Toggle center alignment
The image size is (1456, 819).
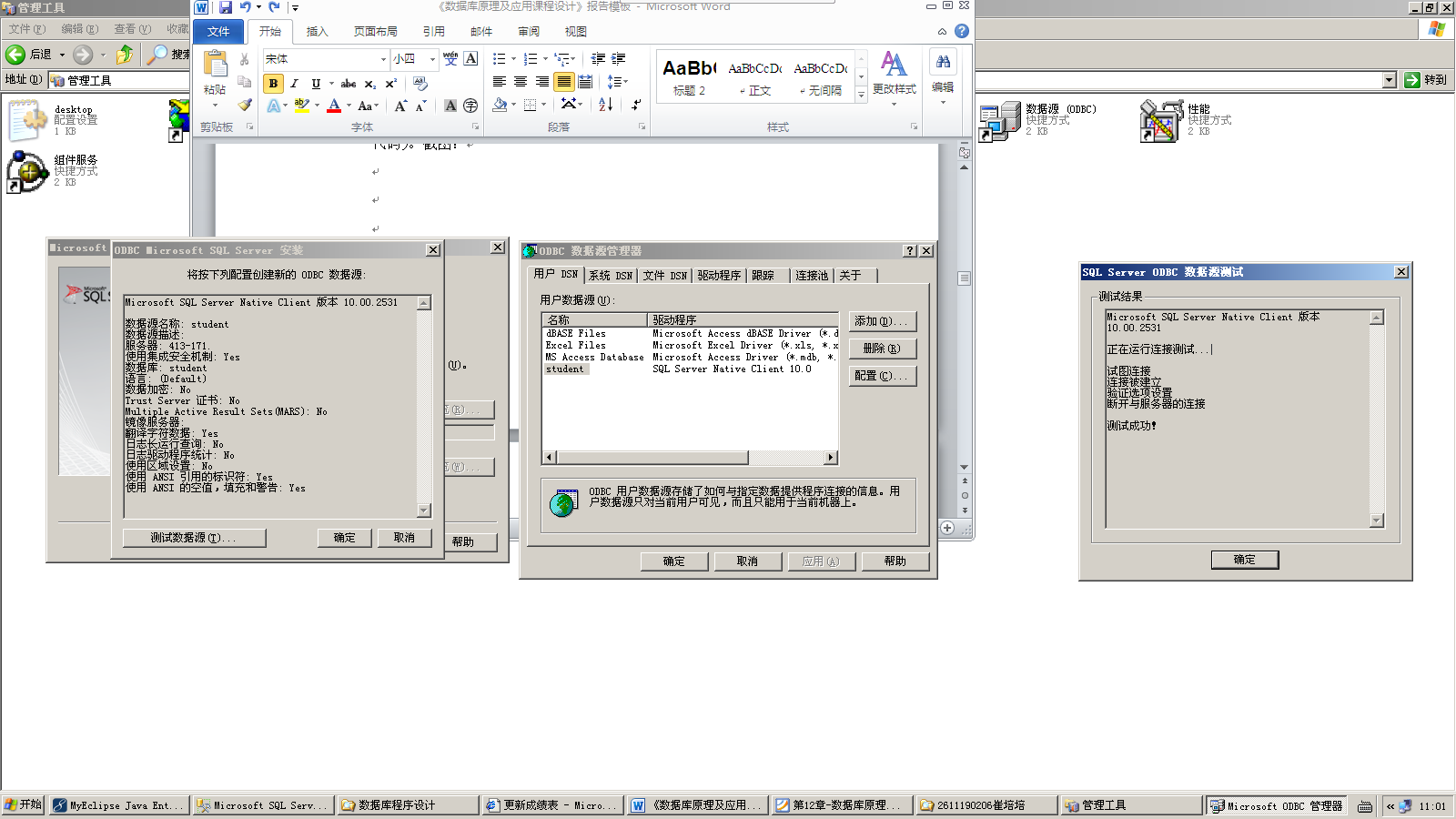coord(521,82)
